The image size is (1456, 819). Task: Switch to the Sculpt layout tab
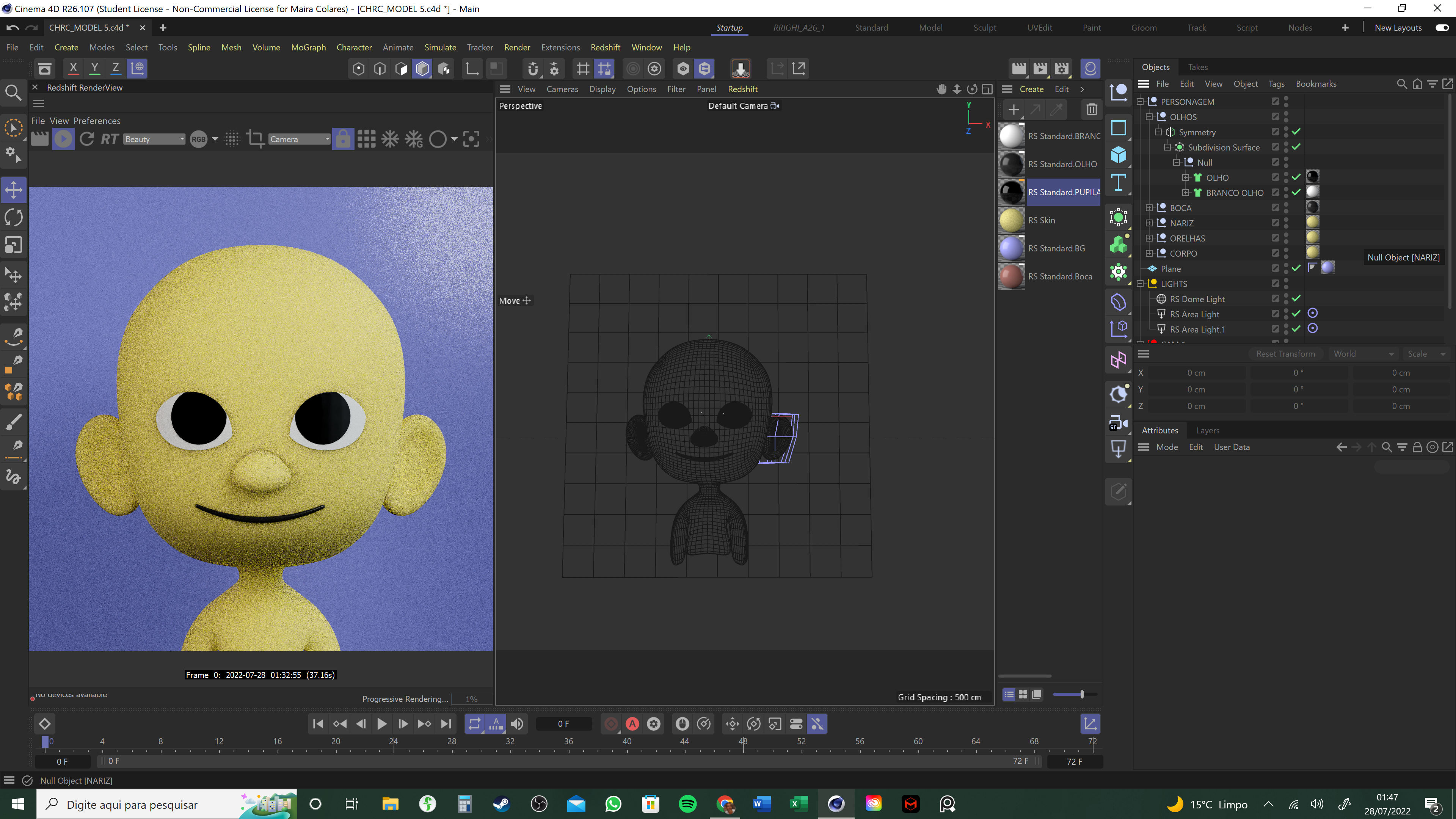pos(985,28)
